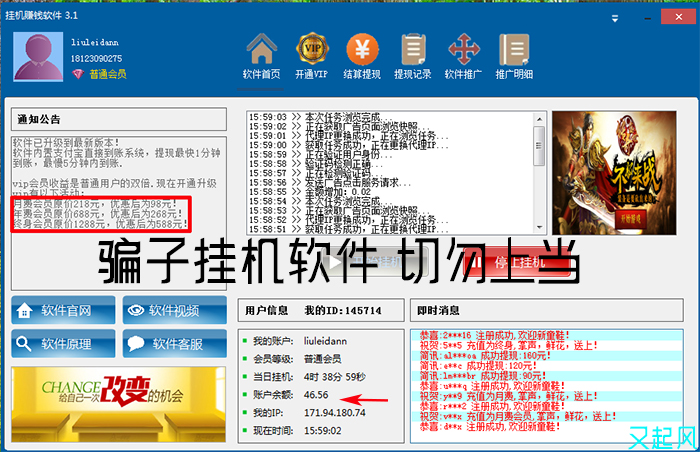Click the house icon on 软件官网
Screen dimensions: 700x452
pyautogui.click(x=24, y=310)
